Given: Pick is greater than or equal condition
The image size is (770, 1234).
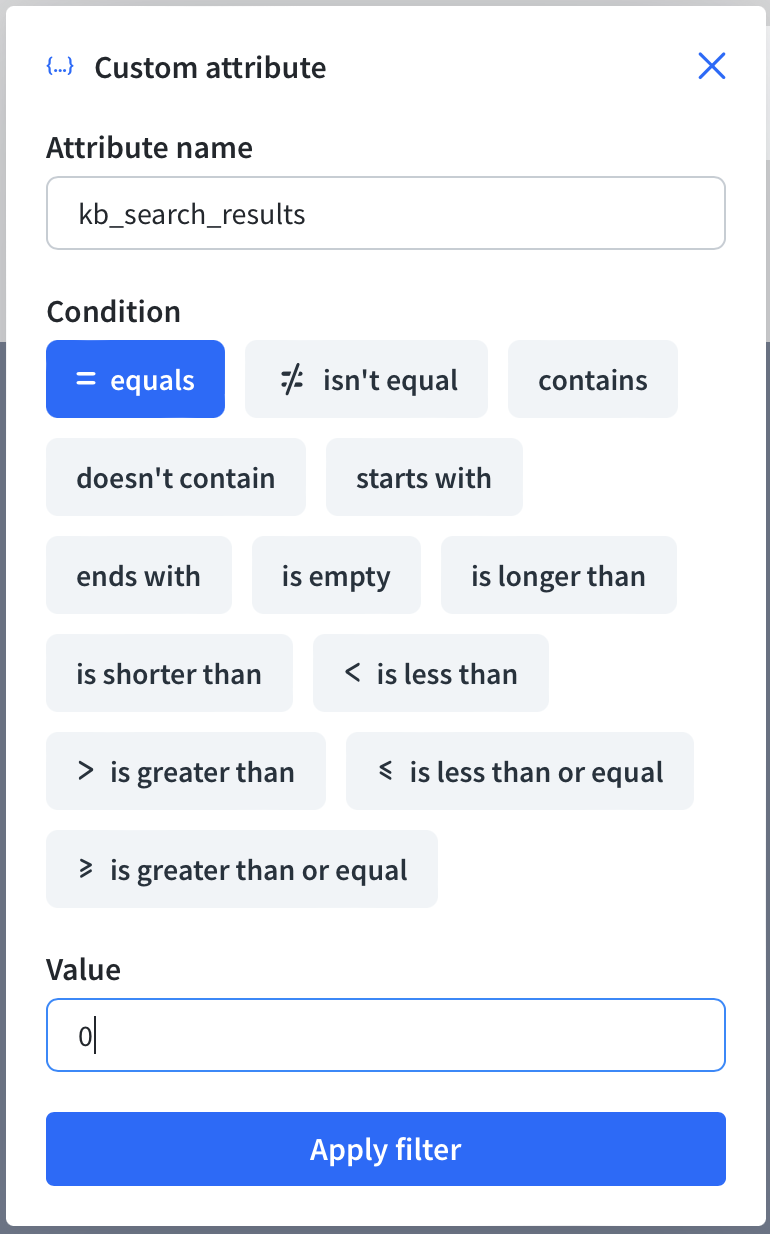Looking at the screenshot, I should click(242, 869).
